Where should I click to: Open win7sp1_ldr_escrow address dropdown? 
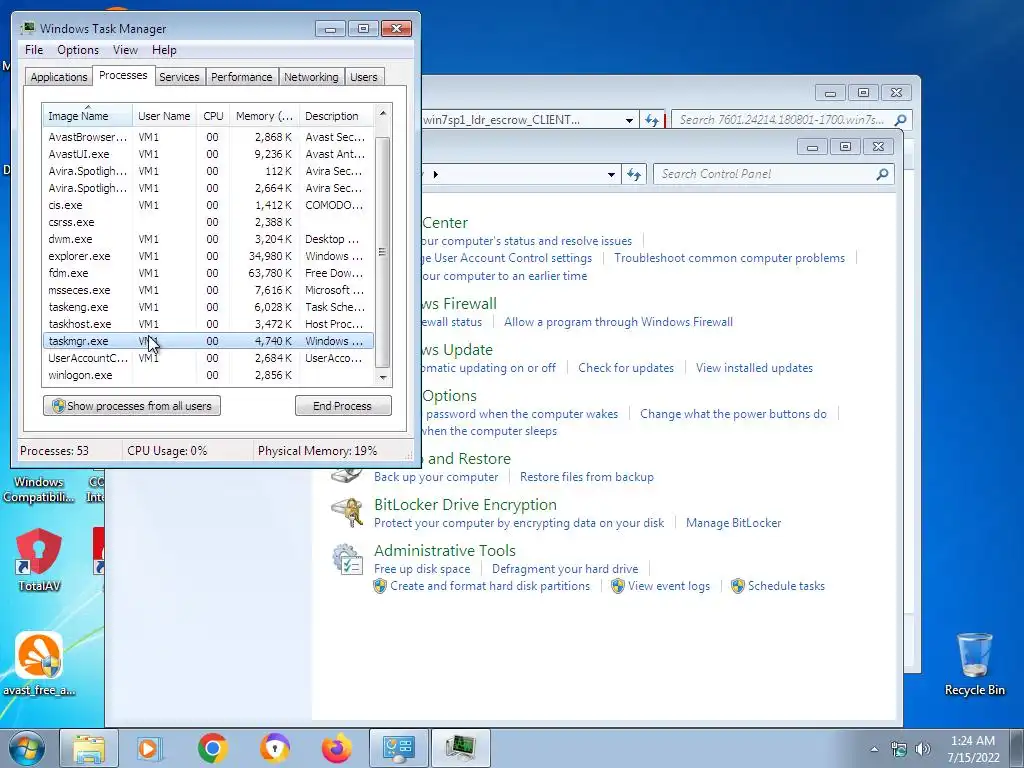[x=629, y=120]
